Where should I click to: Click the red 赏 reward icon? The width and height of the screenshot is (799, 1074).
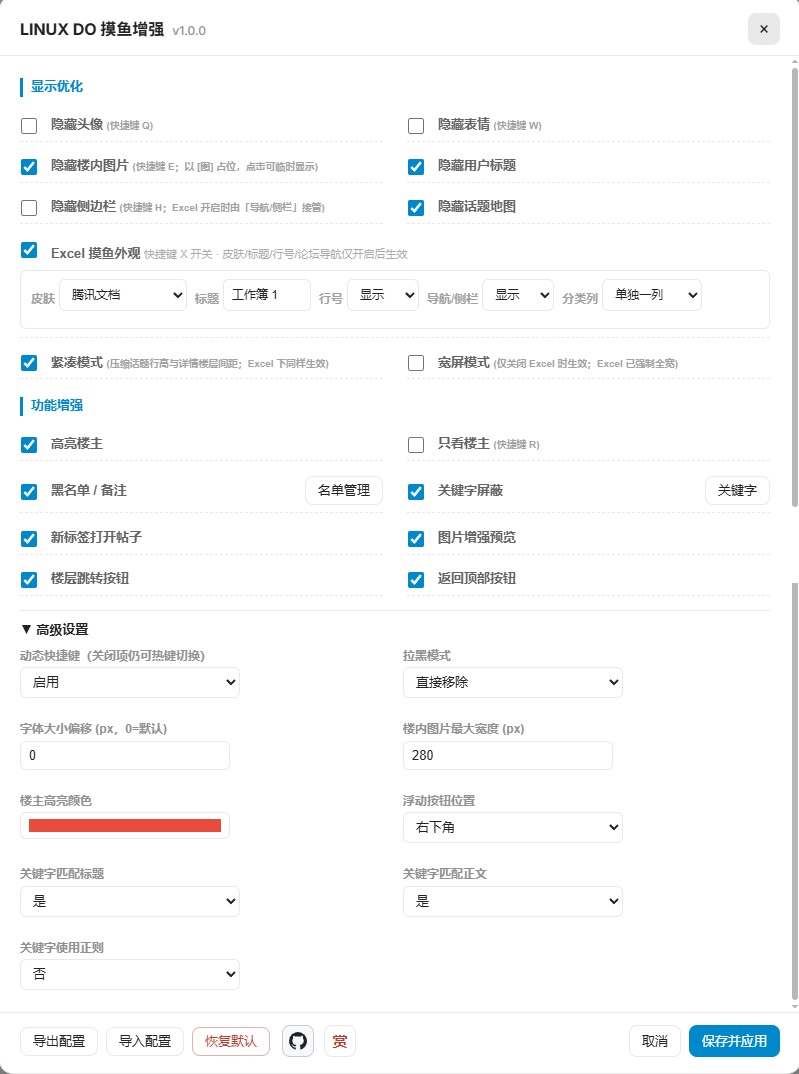340,1041
